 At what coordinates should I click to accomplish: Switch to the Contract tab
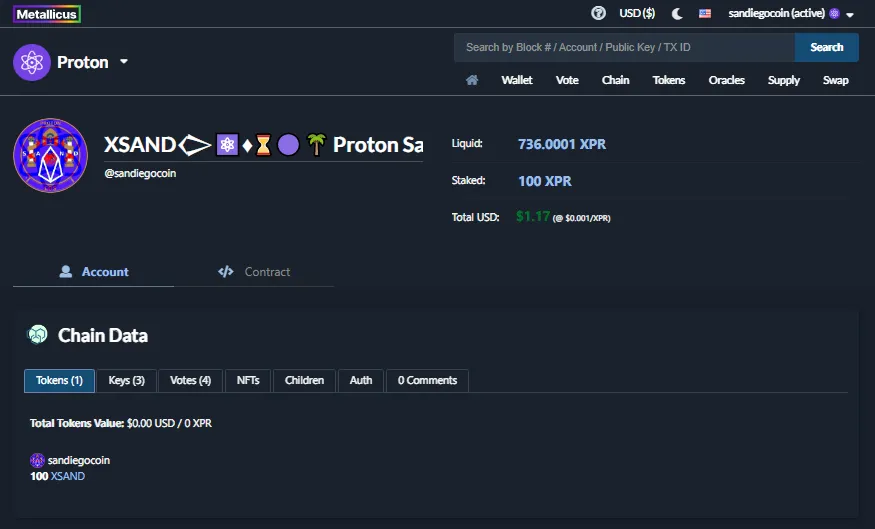coord(254,272)
